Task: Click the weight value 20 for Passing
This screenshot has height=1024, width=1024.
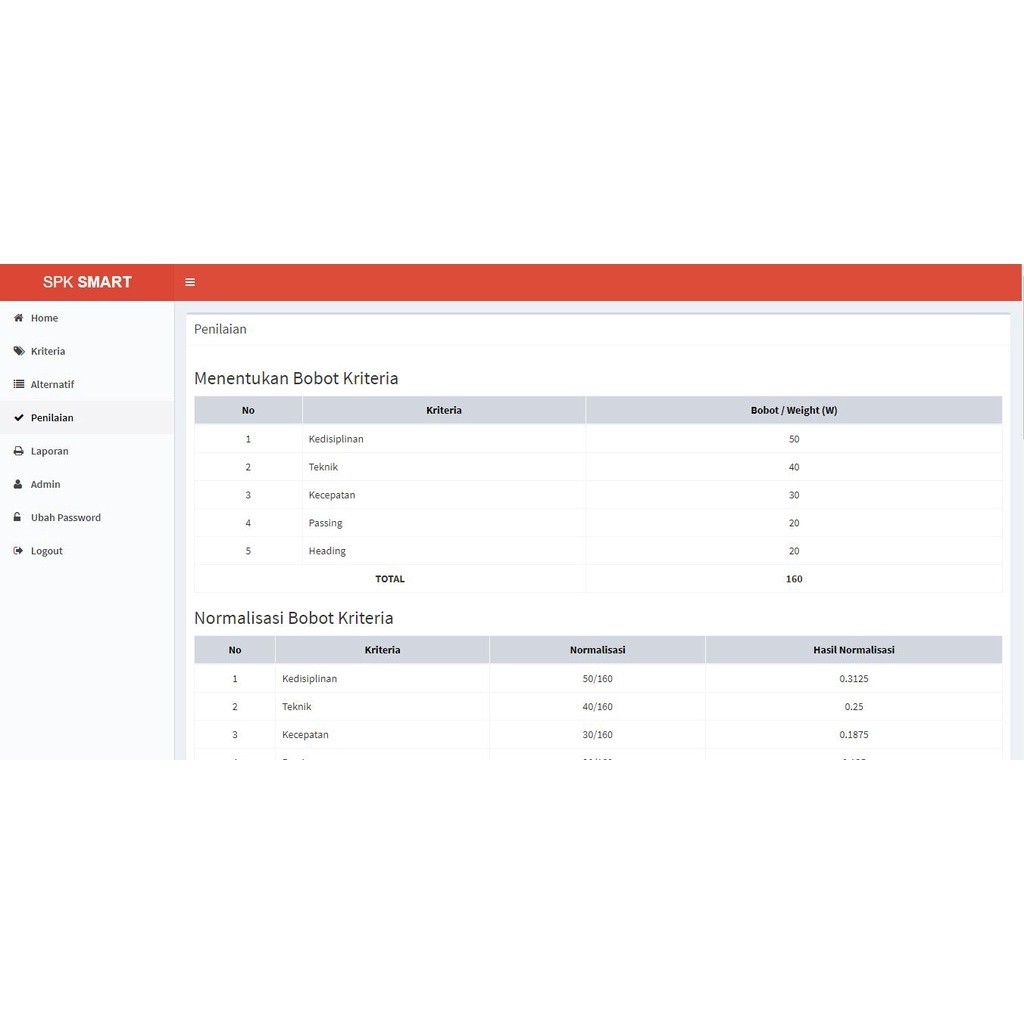Action: pos(793,523)
